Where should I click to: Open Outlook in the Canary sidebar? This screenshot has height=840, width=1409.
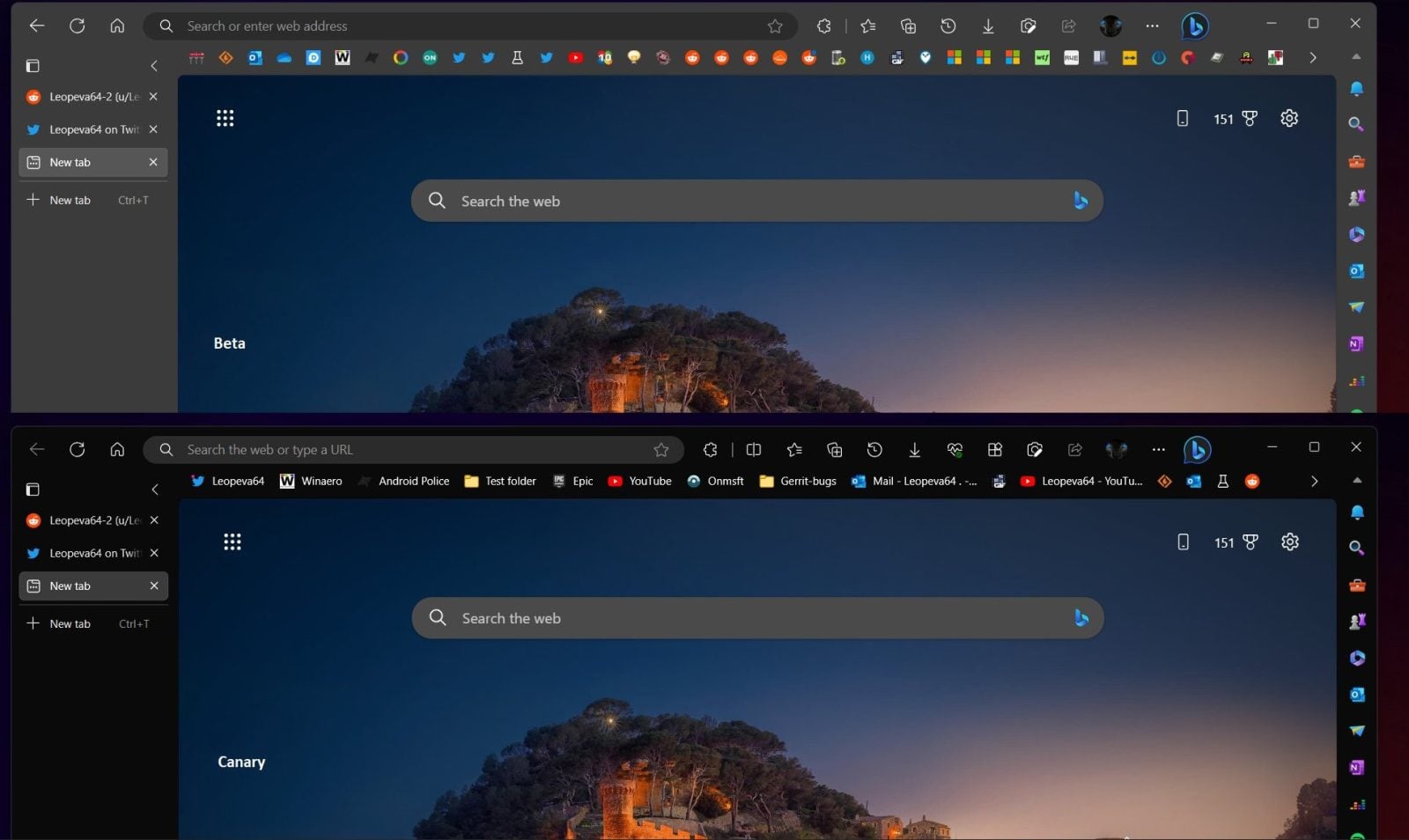[1357, 695]
